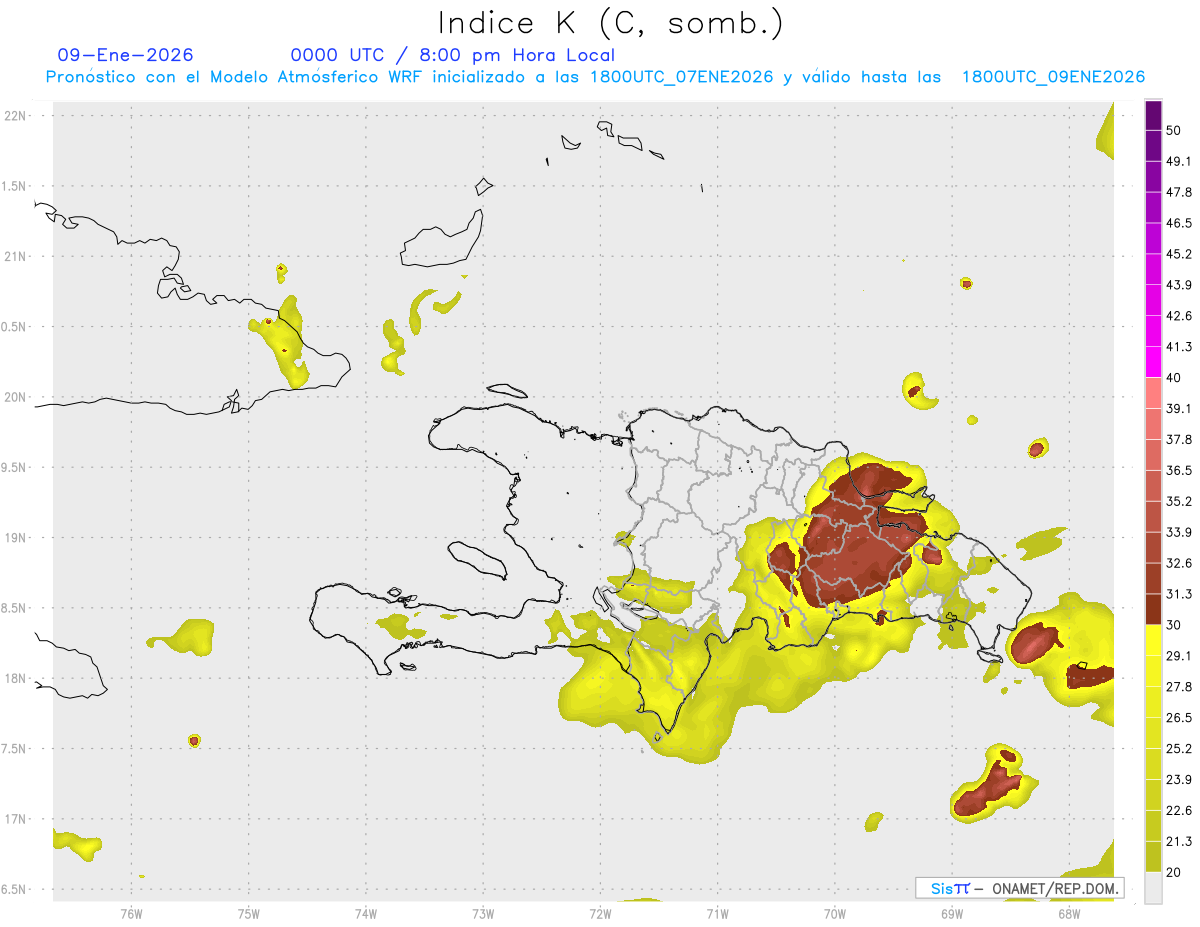Click the dark brown swatch between 30 and 31.3
The image size is (1200, 927).
coord(1153,609)
